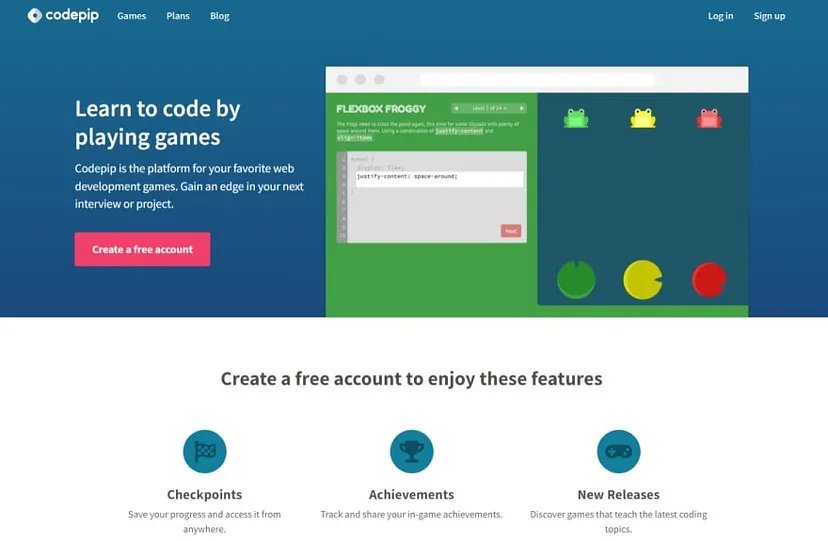828x541 pixels.
Task: Click "Learn to code by playing games" headline
Action: [x=157, y=122]
